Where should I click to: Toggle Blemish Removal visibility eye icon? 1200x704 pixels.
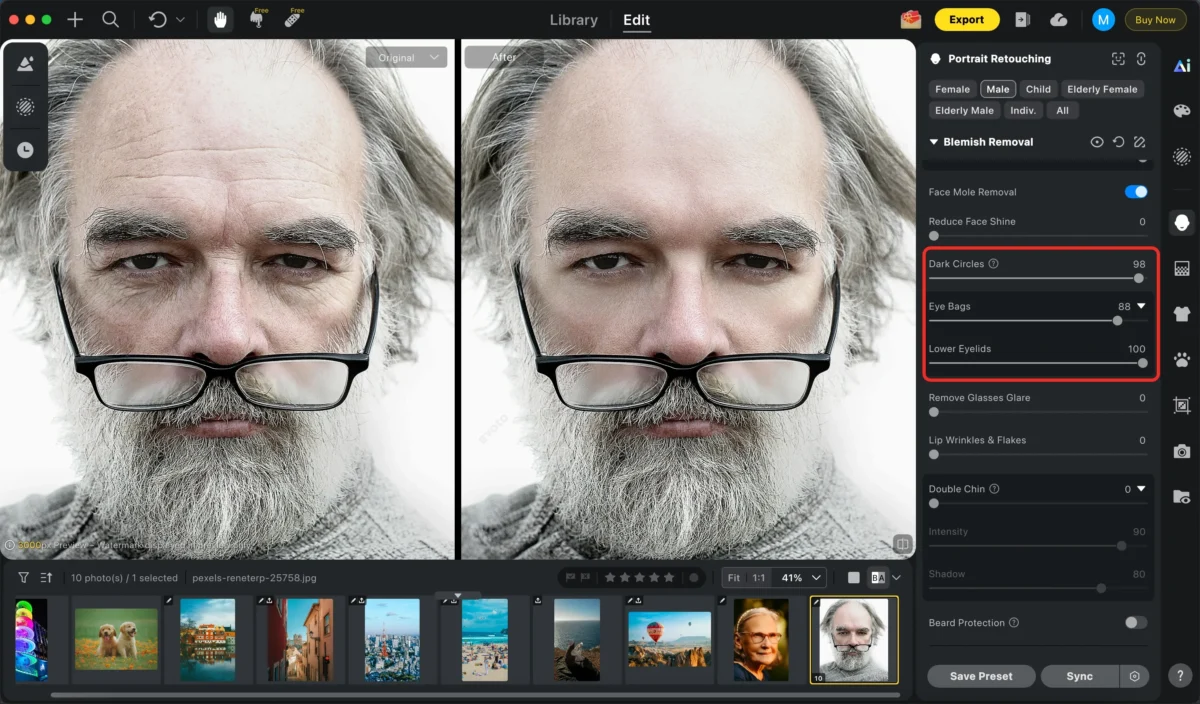(1097, 142)
